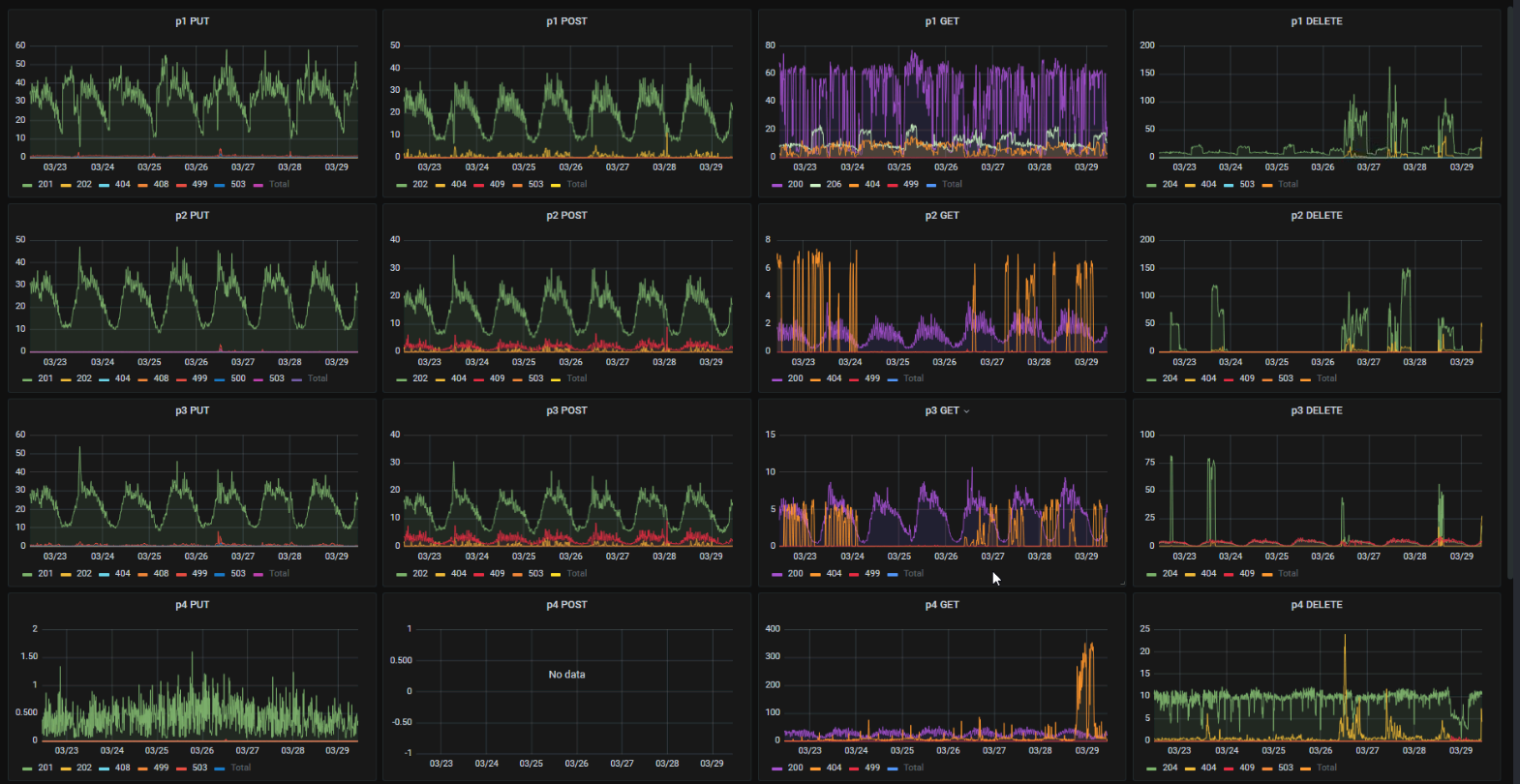Toggle the 202 series in p1 POST legend
1520x784 pixels.
click(420, 184)
